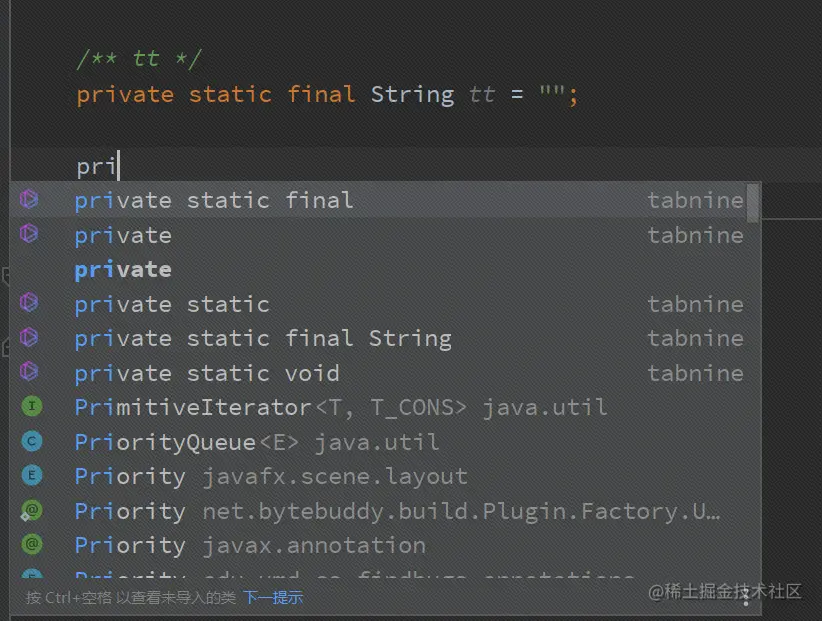
Task: Click enum icon for javafx Priority
Action: pos(32,476)
